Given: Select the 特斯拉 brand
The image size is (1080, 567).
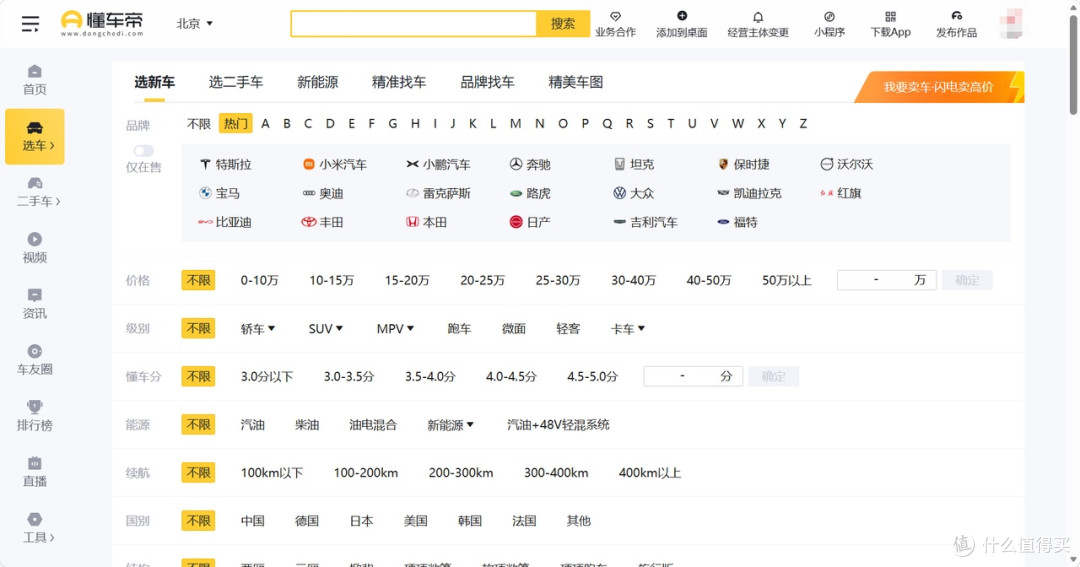Looking at the screenshot, I should [225, 164].
